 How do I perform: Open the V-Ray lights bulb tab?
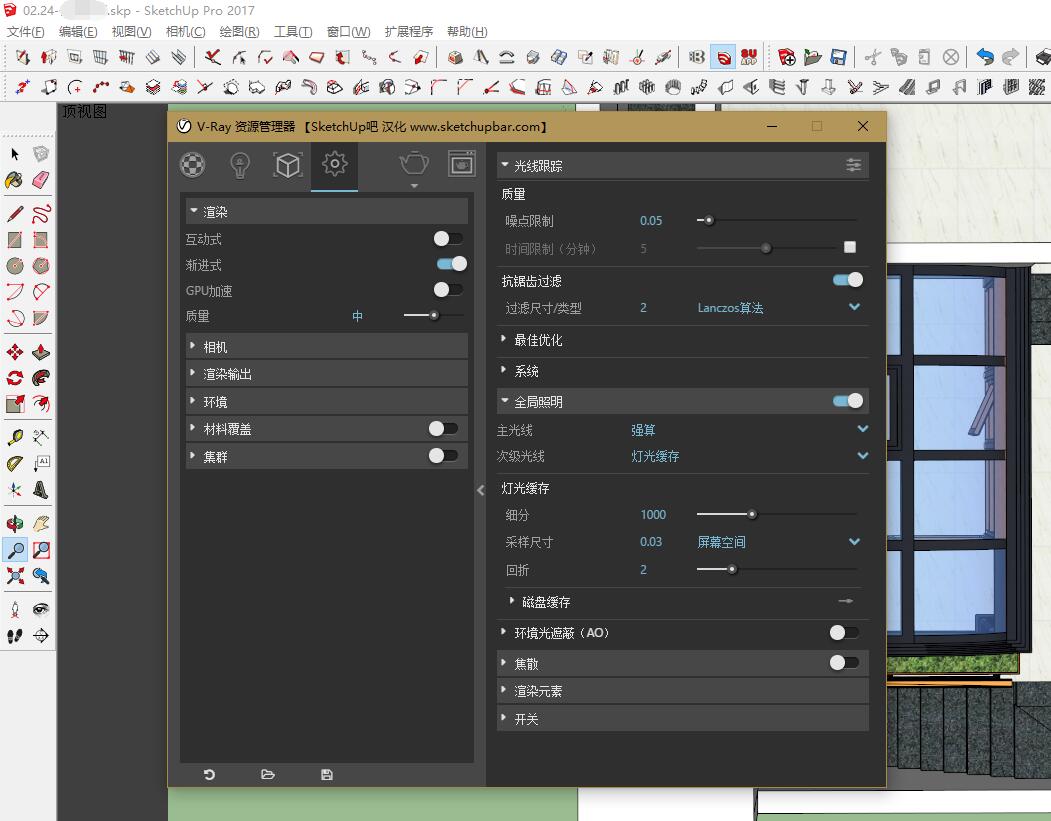pos(240,165)
